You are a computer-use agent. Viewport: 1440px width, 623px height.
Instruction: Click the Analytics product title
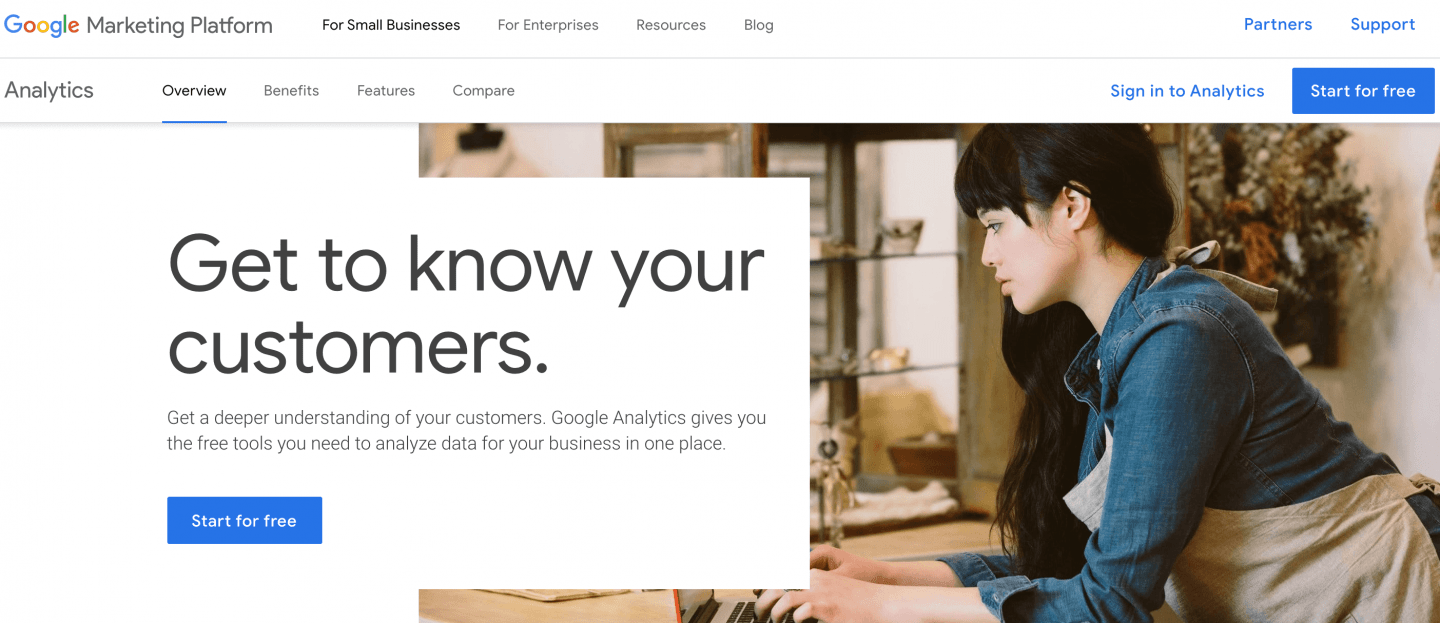point(49,90)
